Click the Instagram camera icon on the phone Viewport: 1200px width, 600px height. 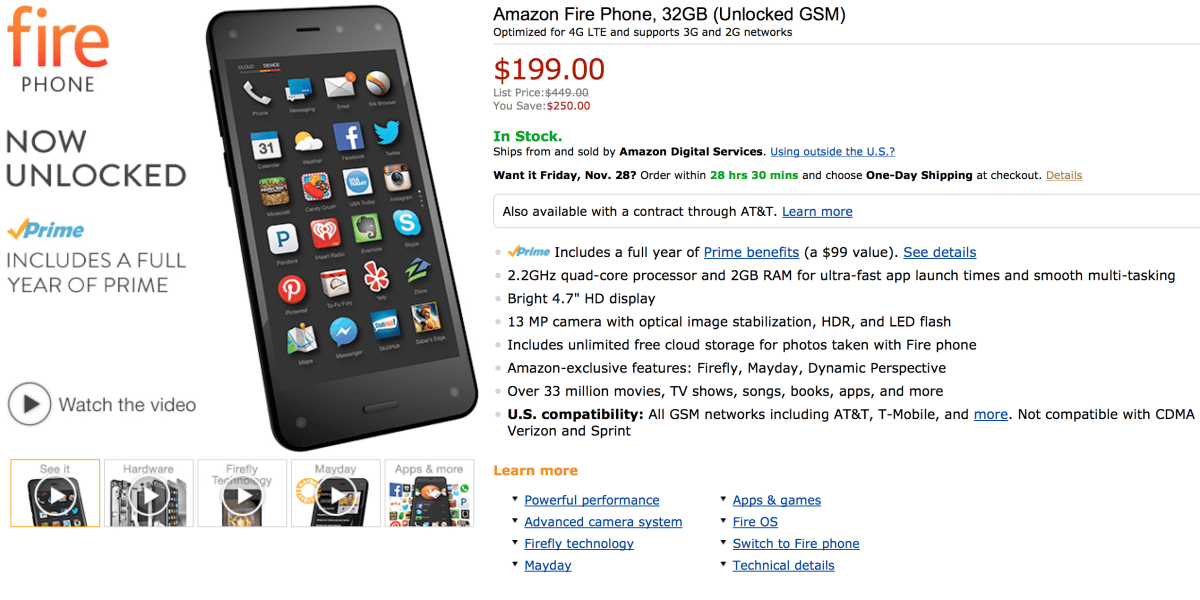pyautogui.click(x=399, y=178)
